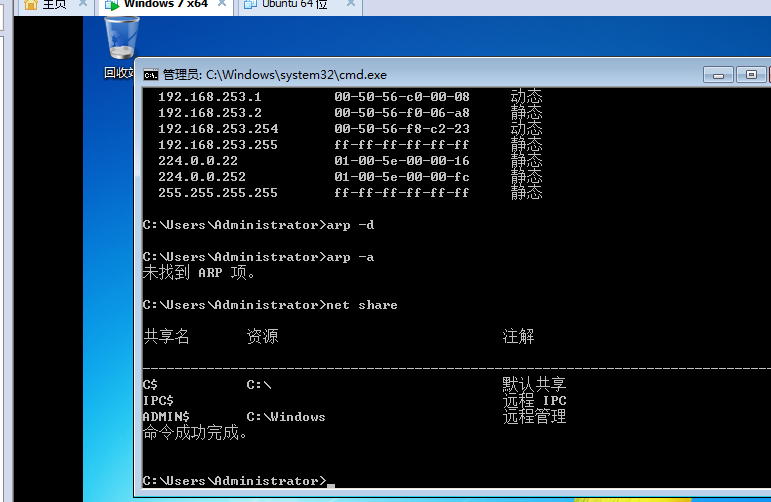Image resolution: width=771 pixels, height=502 pixels.
Task: Click the IPC$ share name
Action: (158, 401)
